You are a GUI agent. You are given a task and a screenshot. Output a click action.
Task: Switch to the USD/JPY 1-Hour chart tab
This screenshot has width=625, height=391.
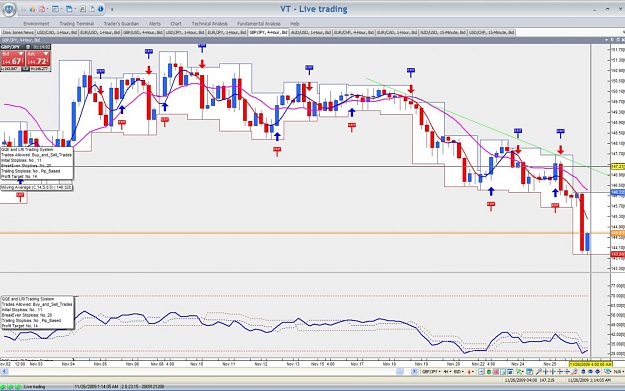coord(185,32)
